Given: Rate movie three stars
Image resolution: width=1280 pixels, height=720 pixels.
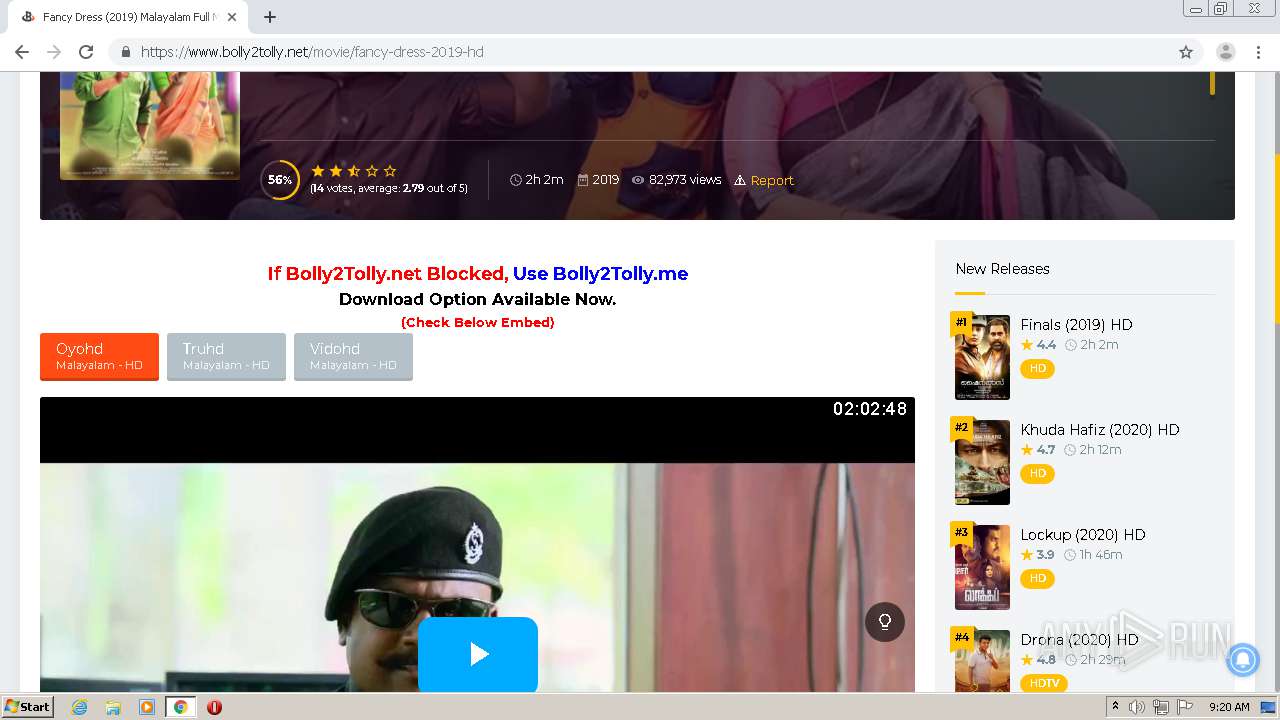Looking at the screenshot, I should point(354,171).
